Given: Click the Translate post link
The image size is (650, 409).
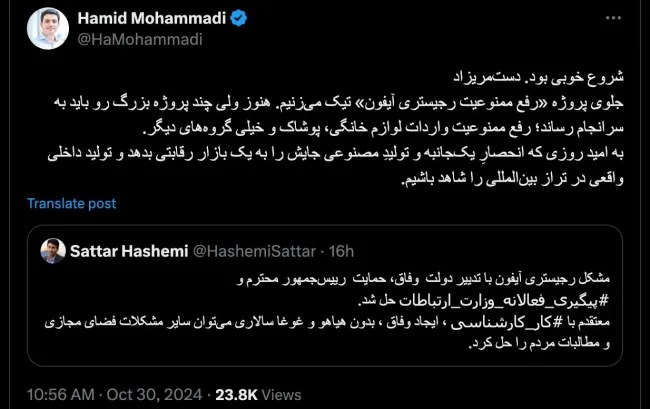Looking at the screenshot, I should [x=72, y=203].
